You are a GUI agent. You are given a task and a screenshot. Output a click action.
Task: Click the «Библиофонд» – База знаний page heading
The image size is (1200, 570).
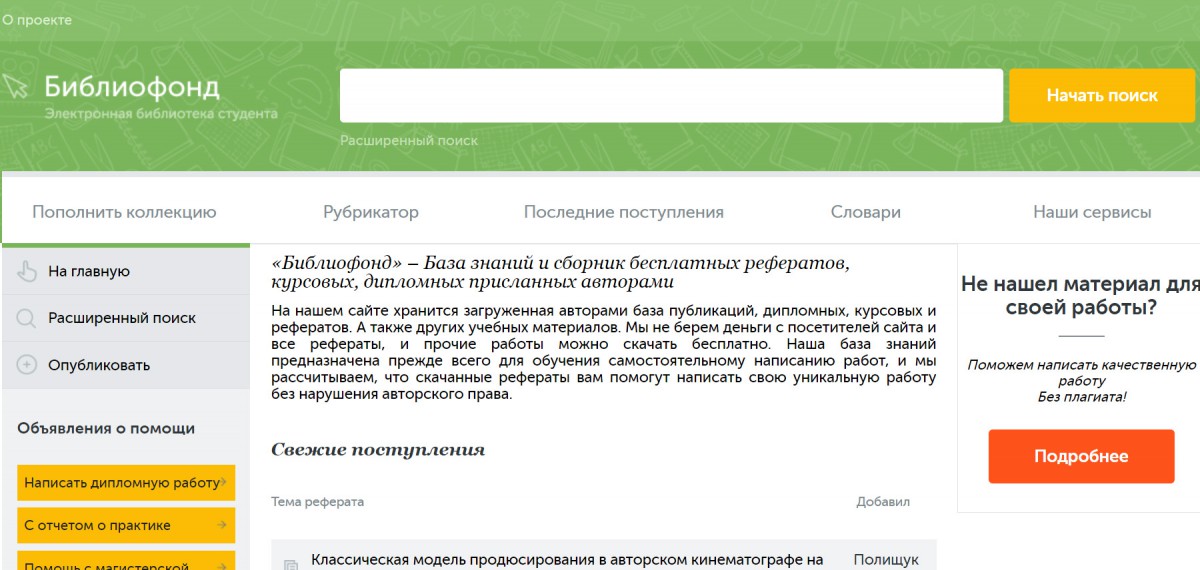[560, 272]
